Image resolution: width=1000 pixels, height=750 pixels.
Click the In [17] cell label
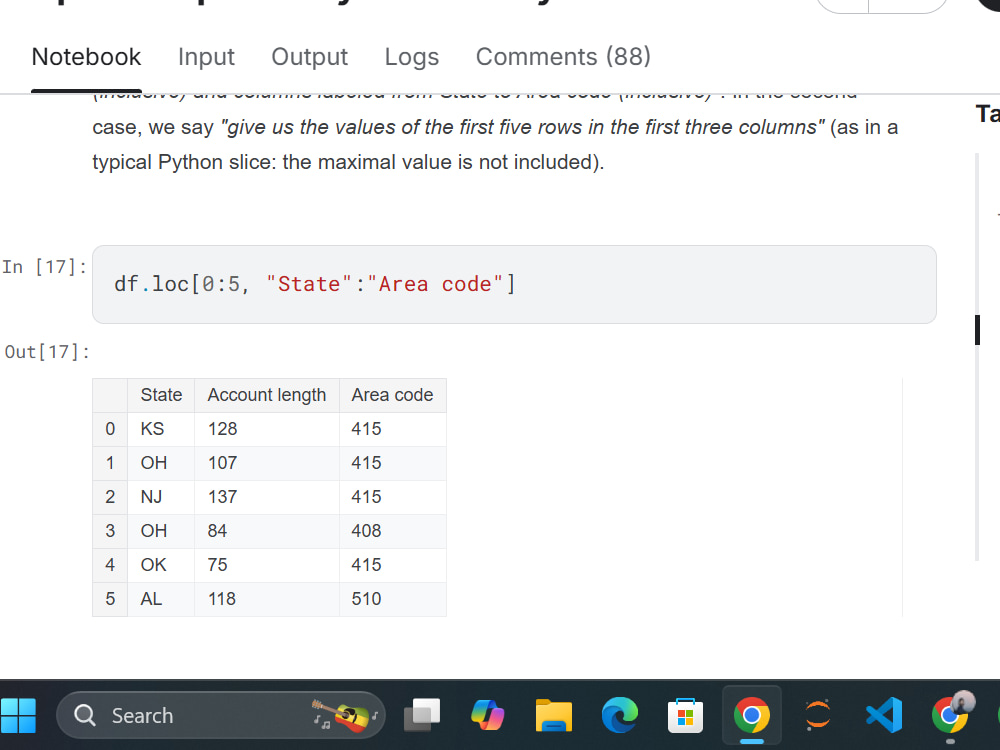tap(44, 267)
